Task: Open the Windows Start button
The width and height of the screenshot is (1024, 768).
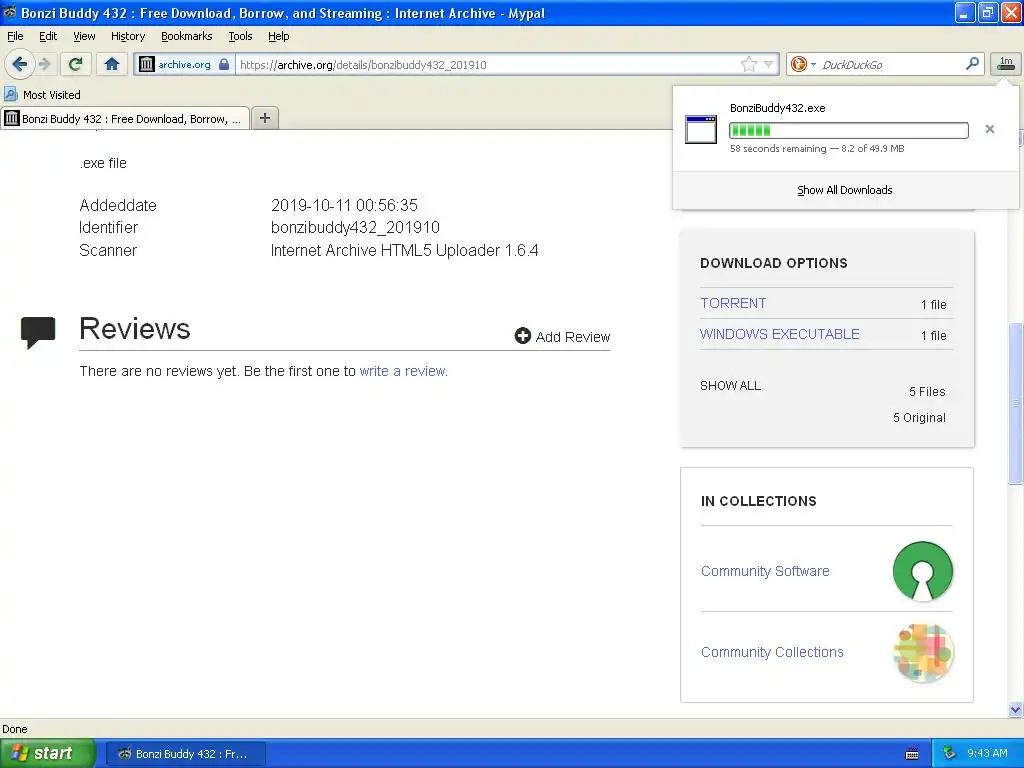Action: point(48,753)
